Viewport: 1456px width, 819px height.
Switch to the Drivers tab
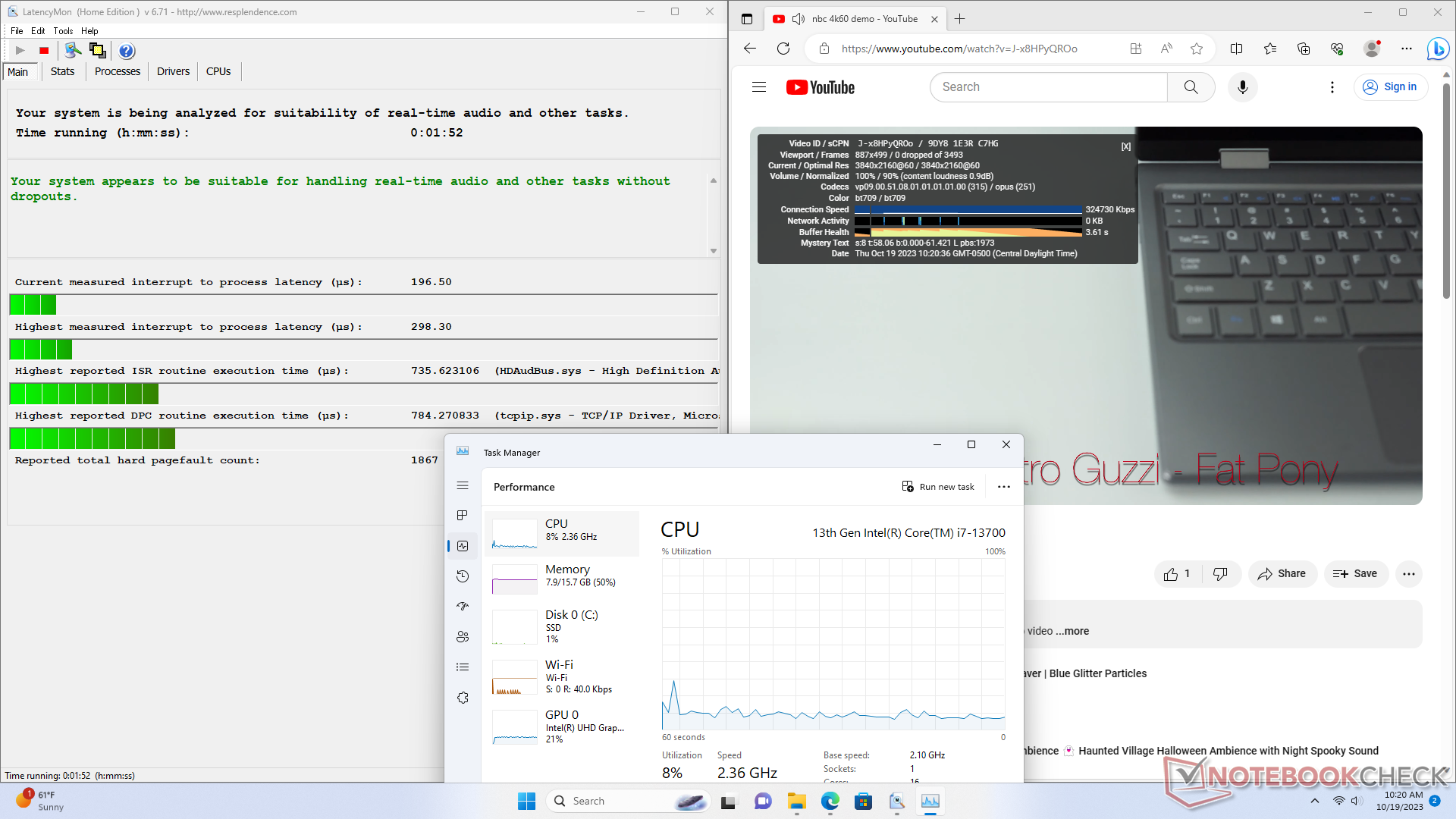point(173,71)
